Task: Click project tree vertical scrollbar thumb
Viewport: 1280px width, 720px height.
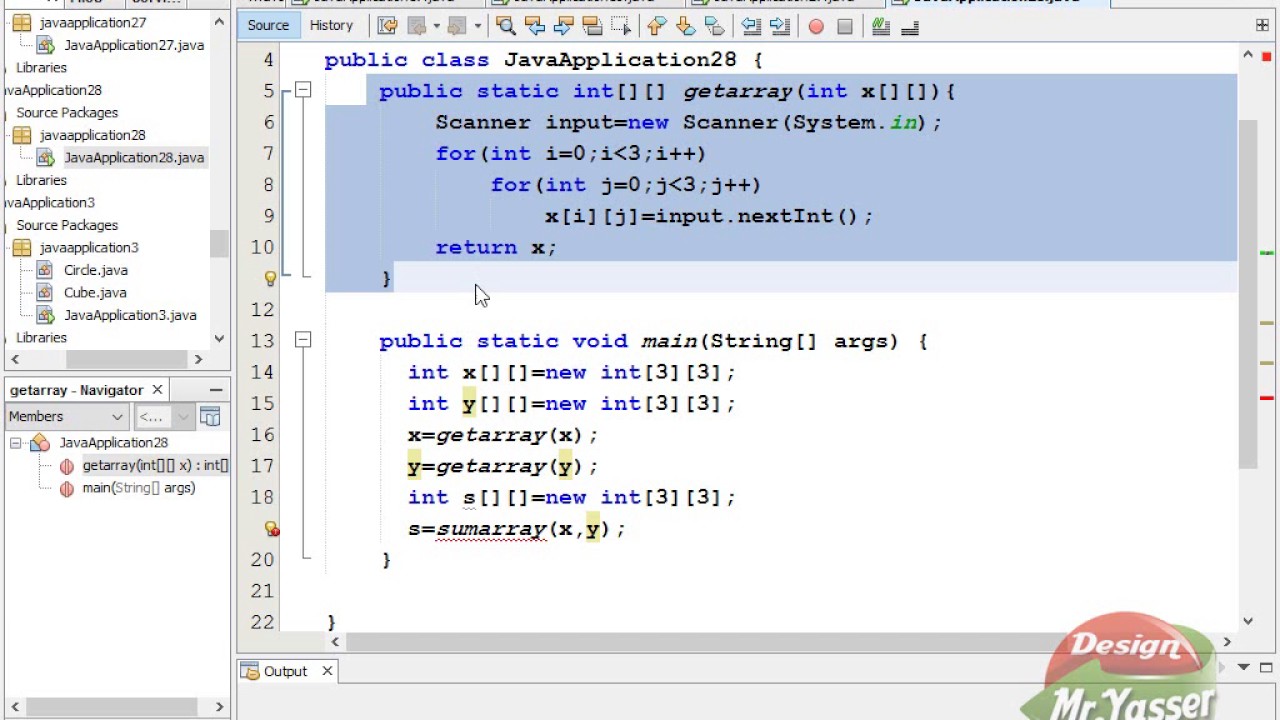Action: coord(219,243)
